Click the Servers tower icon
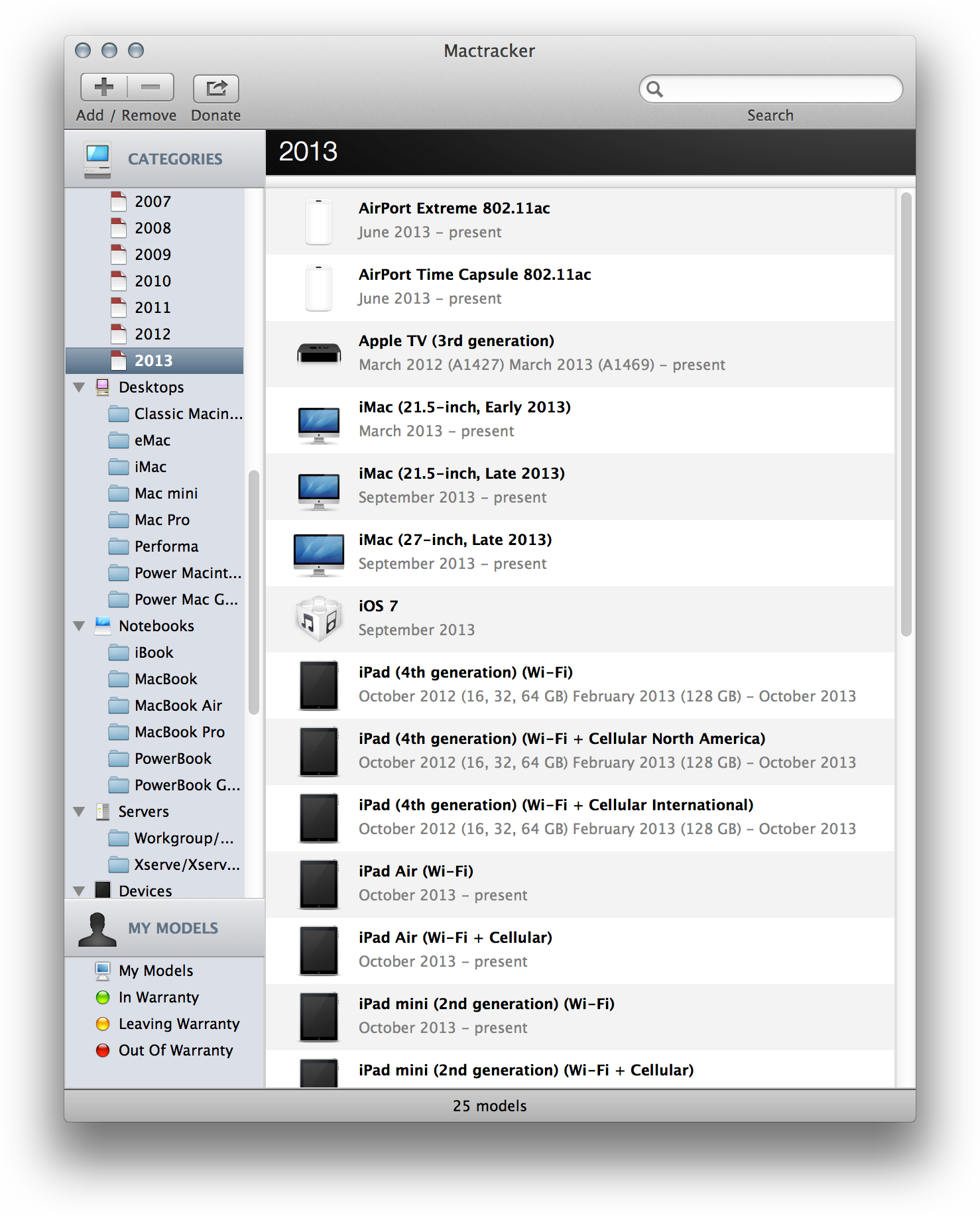 (103, 812)
